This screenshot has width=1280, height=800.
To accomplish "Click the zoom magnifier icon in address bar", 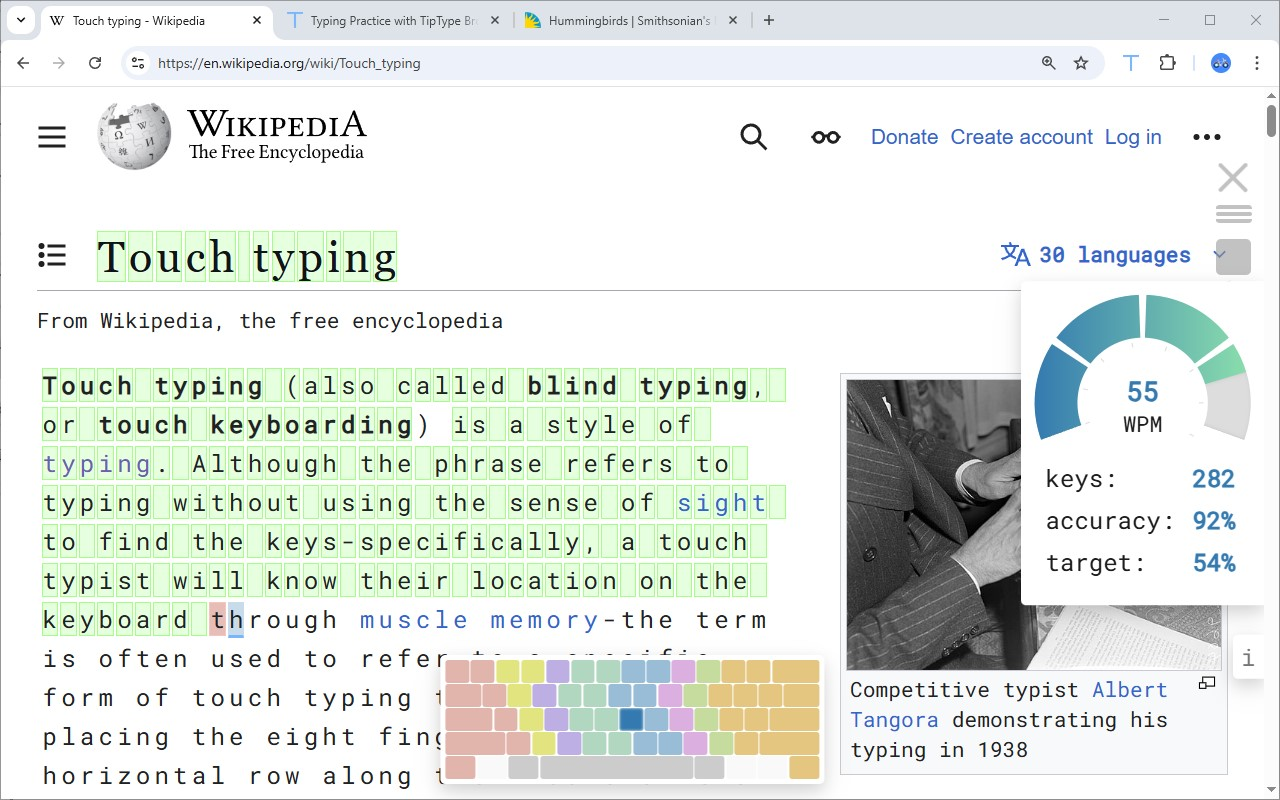I will tap(1048, 63).
